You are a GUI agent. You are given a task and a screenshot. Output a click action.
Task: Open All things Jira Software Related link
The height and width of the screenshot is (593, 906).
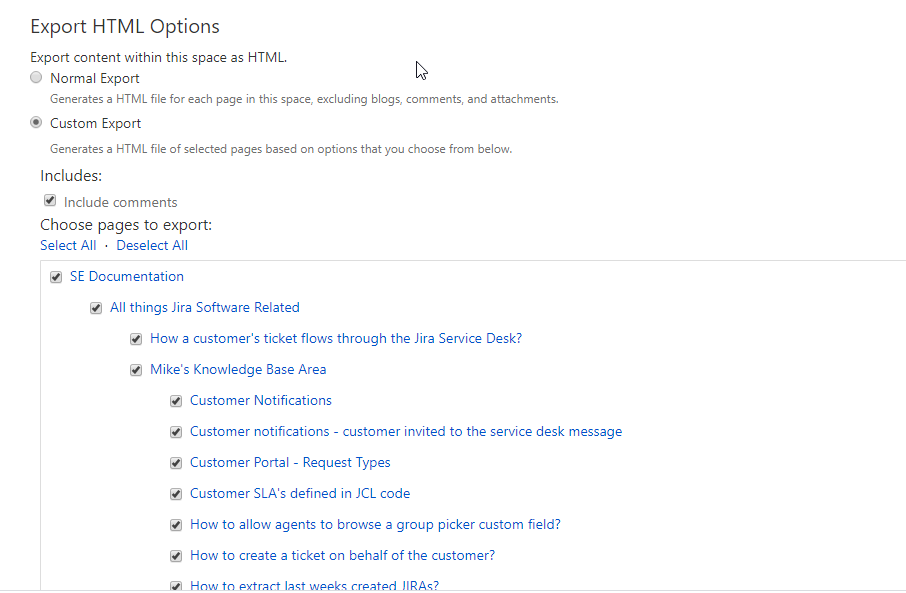(x=205, y=307)
